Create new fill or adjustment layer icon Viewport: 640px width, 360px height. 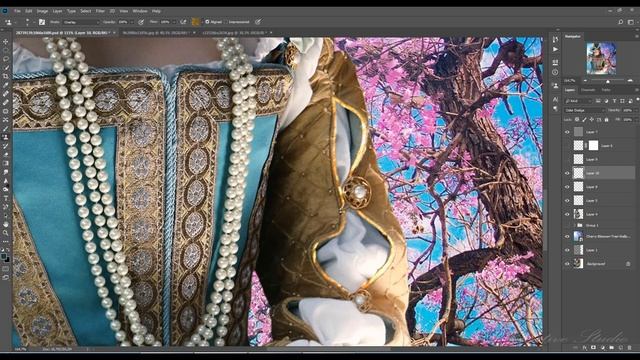point(602,348)
